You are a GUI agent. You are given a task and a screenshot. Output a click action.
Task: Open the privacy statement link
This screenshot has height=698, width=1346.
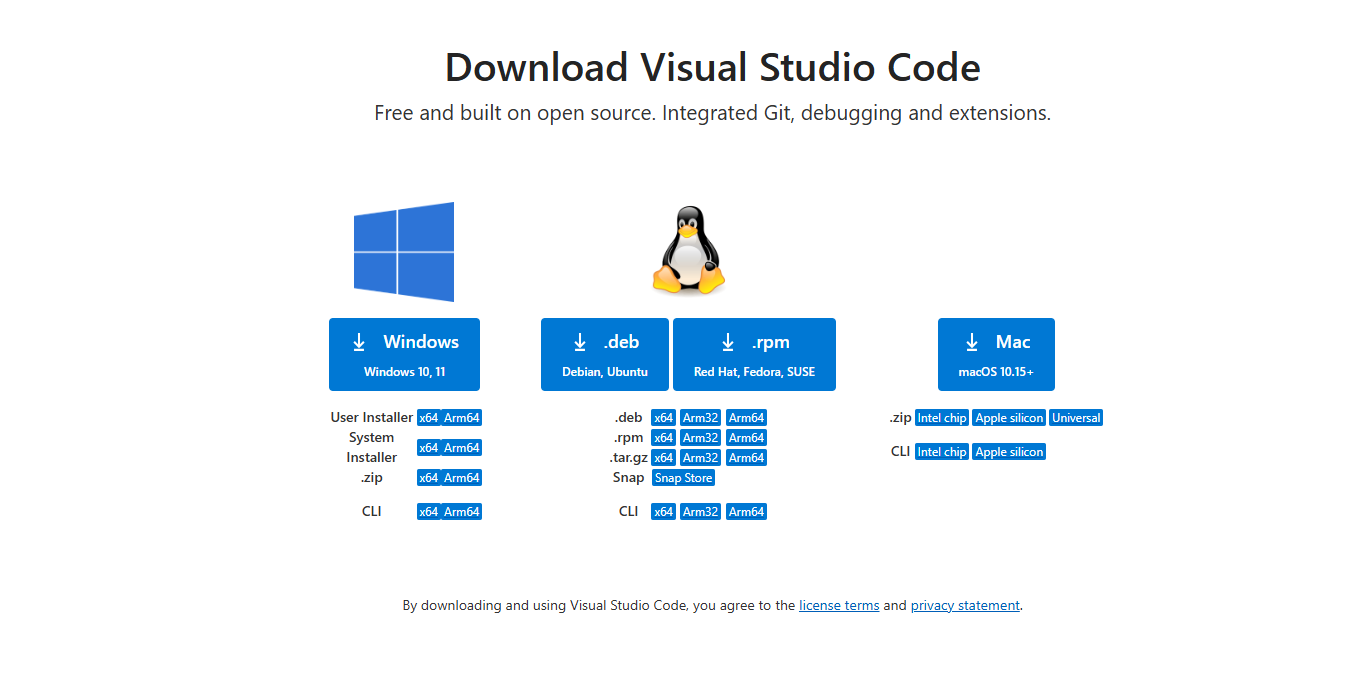[x=965, y=605]
